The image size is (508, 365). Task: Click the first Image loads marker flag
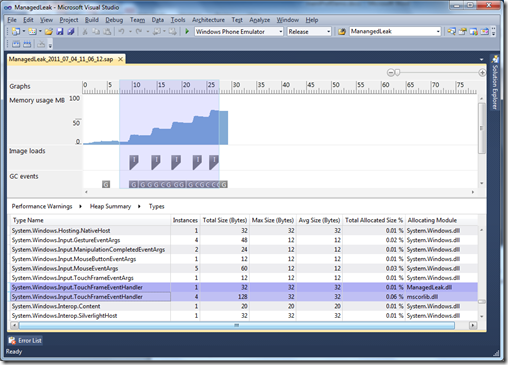click(x=134, y=162)
